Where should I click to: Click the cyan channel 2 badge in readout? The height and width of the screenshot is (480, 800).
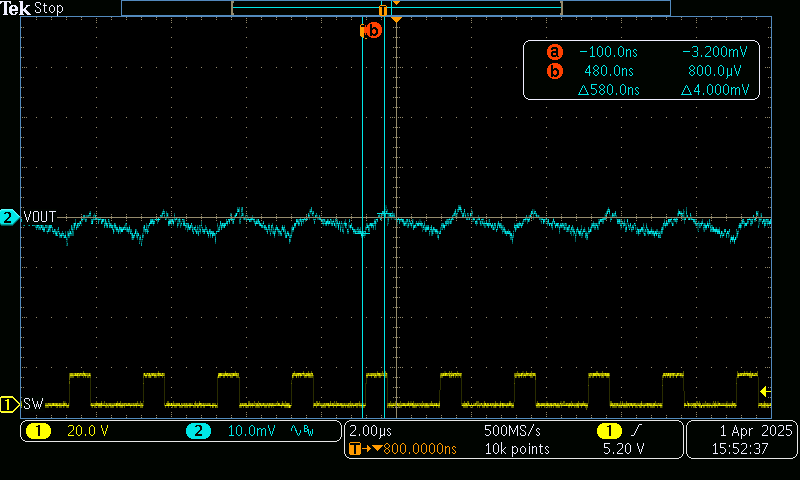pyautogui.click(x=198, y=431)
